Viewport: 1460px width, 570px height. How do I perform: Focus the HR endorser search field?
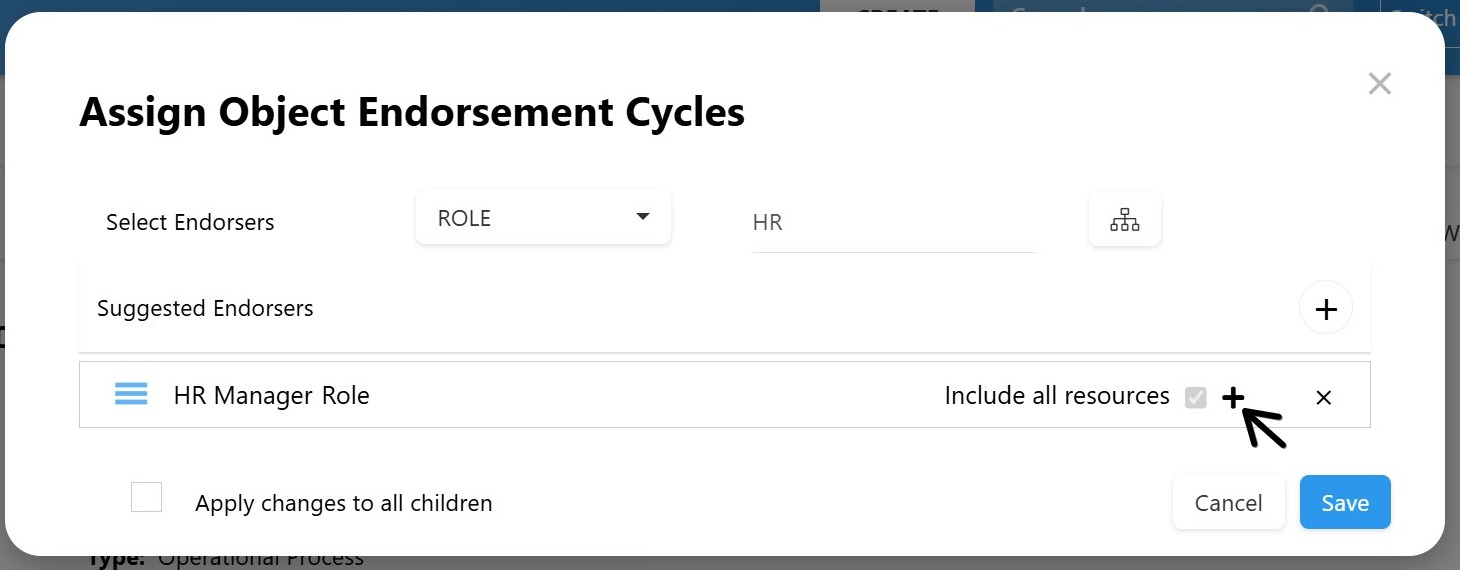[x=892, y=222]
